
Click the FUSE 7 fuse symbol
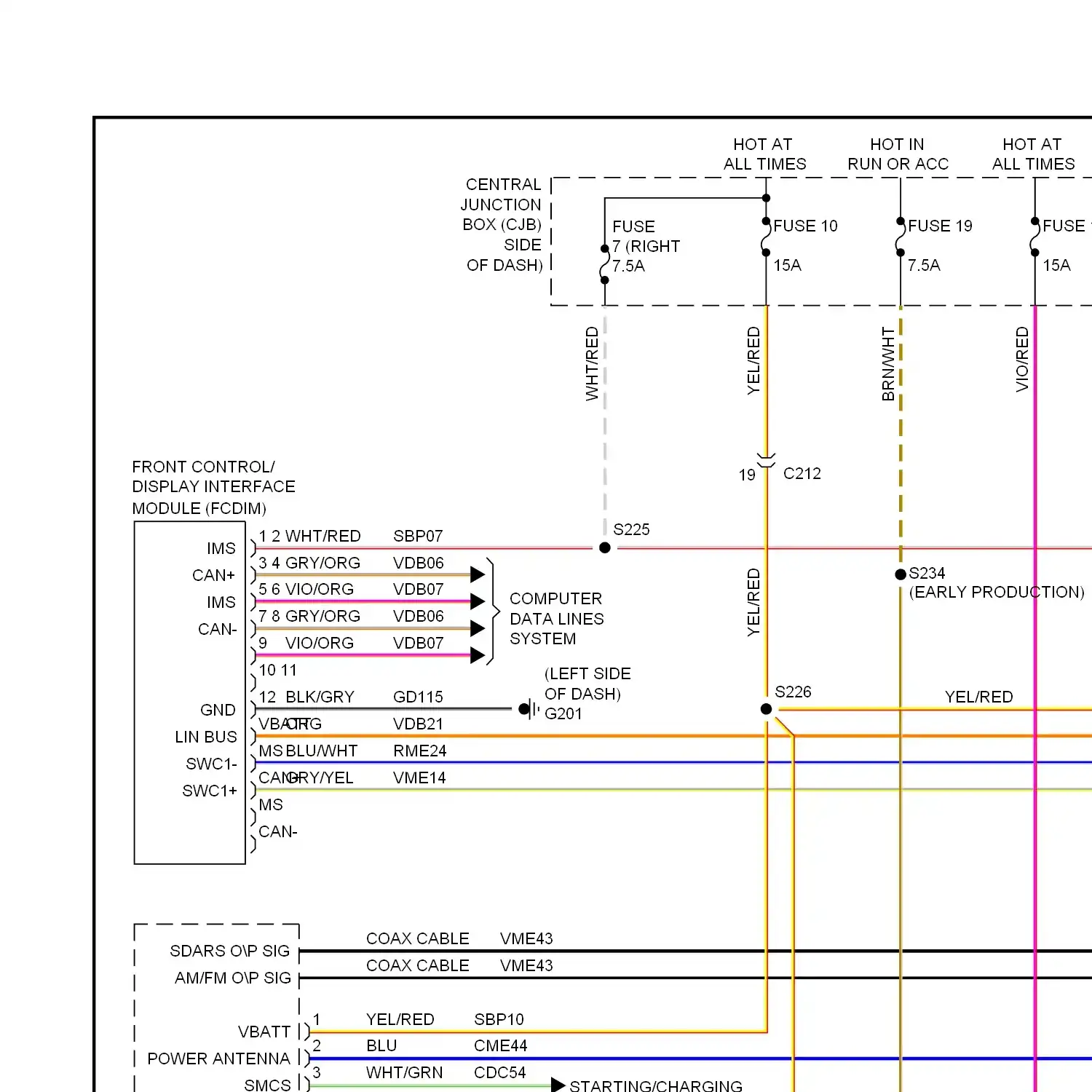point(604,264)
